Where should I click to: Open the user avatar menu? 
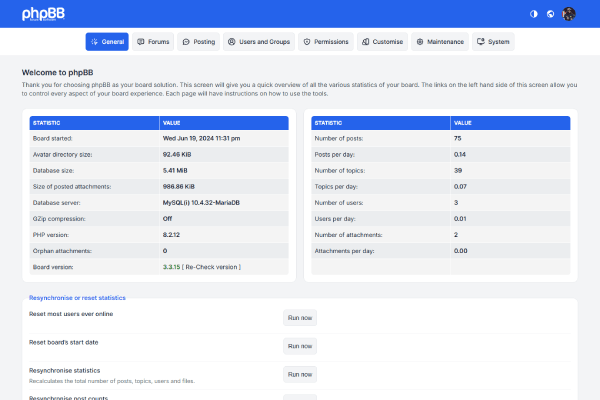(x=569, y=14)
